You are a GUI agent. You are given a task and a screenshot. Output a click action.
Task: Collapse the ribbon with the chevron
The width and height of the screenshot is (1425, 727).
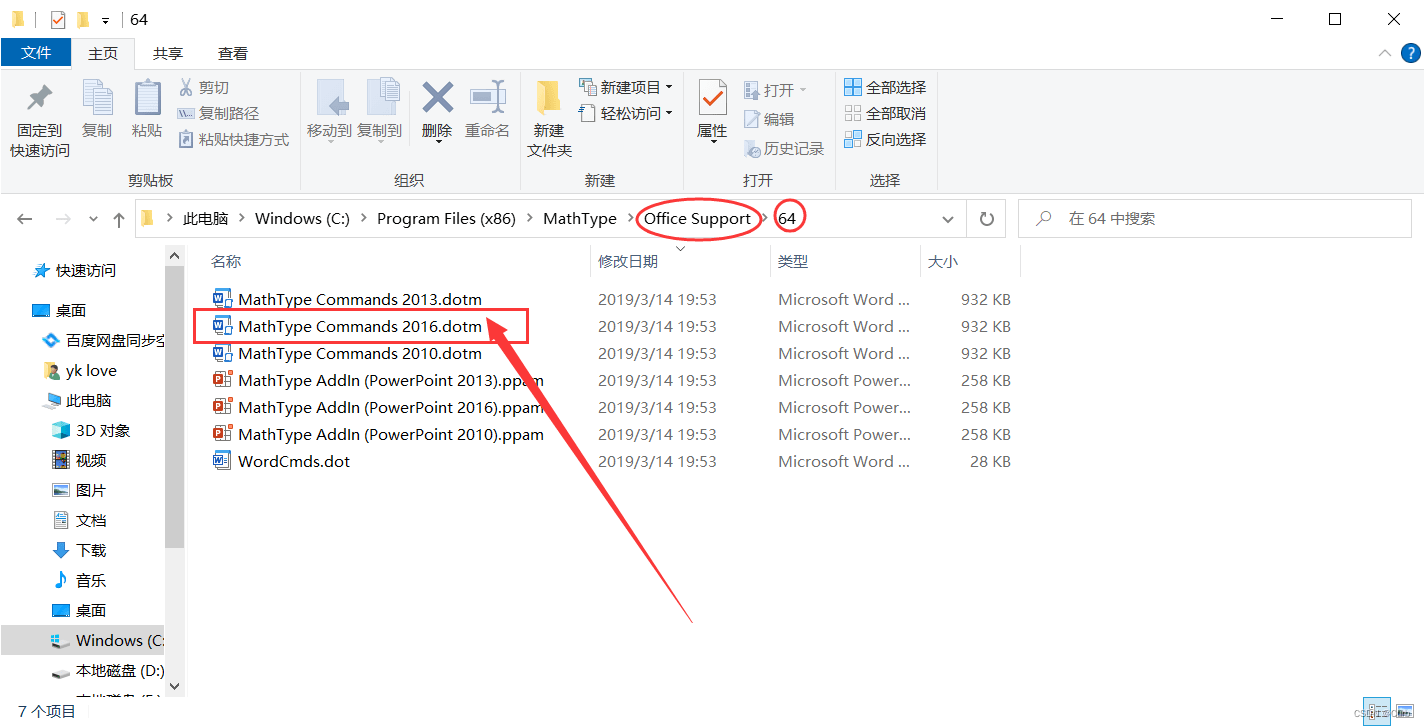pos(1385,53)
